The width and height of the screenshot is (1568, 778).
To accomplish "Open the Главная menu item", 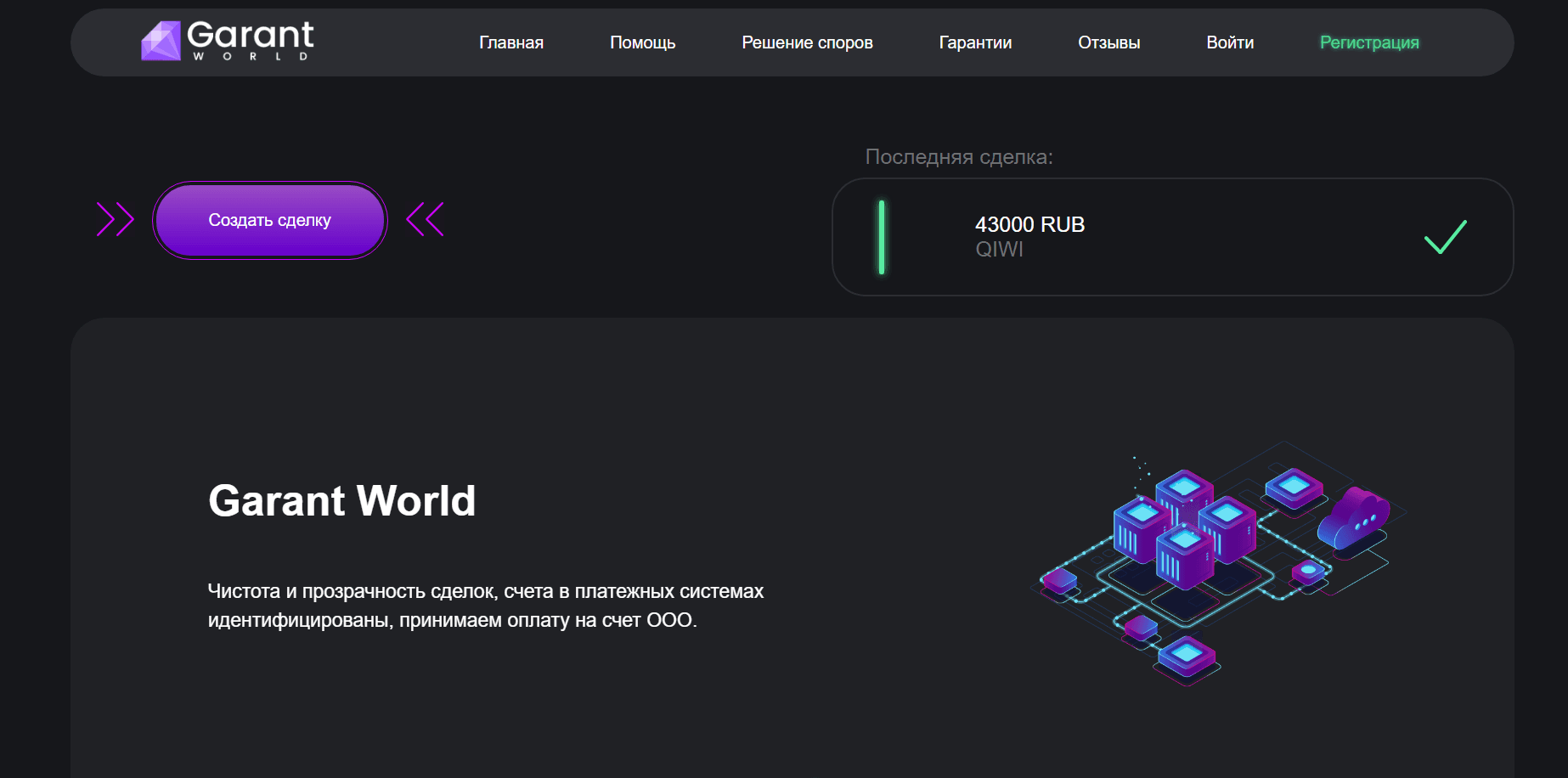I will [x=511, y=42].
